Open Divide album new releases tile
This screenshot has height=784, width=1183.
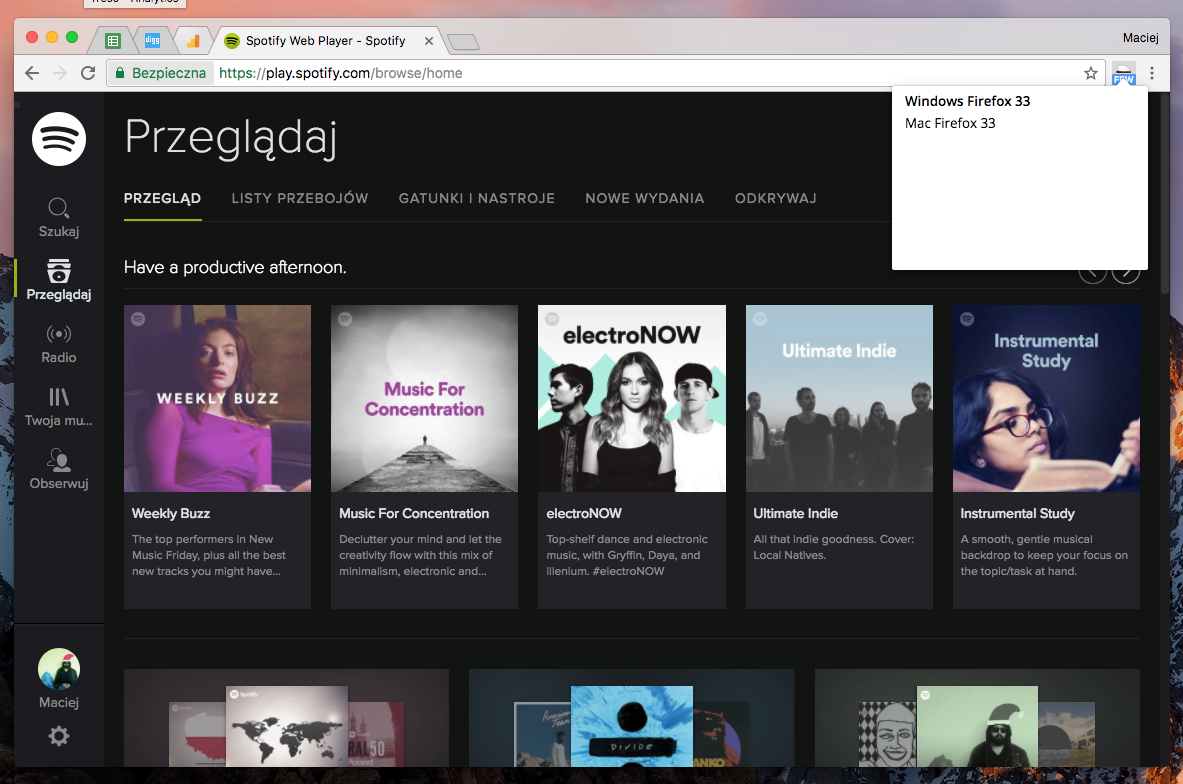[631, 718]
